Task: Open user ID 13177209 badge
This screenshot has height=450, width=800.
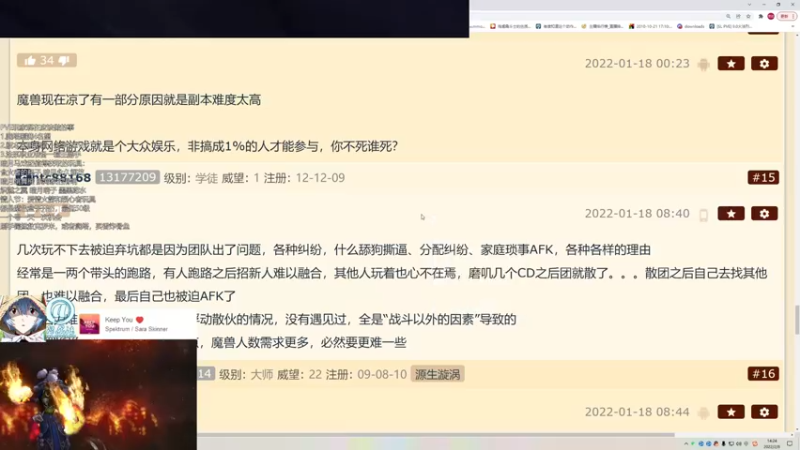Action: point(128,177)
